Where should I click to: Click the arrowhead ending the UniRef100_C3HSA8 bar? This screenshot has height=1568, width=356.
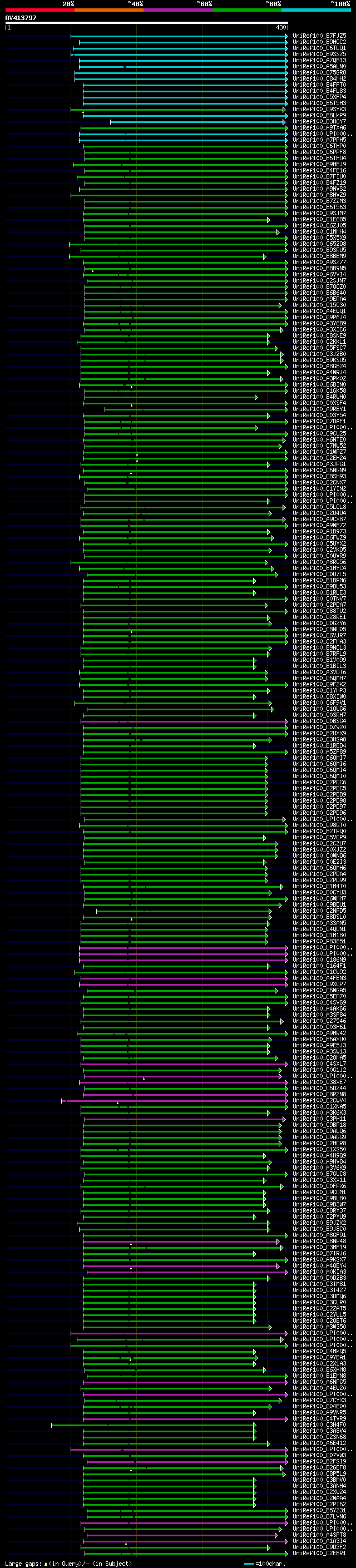coord(270,740)
